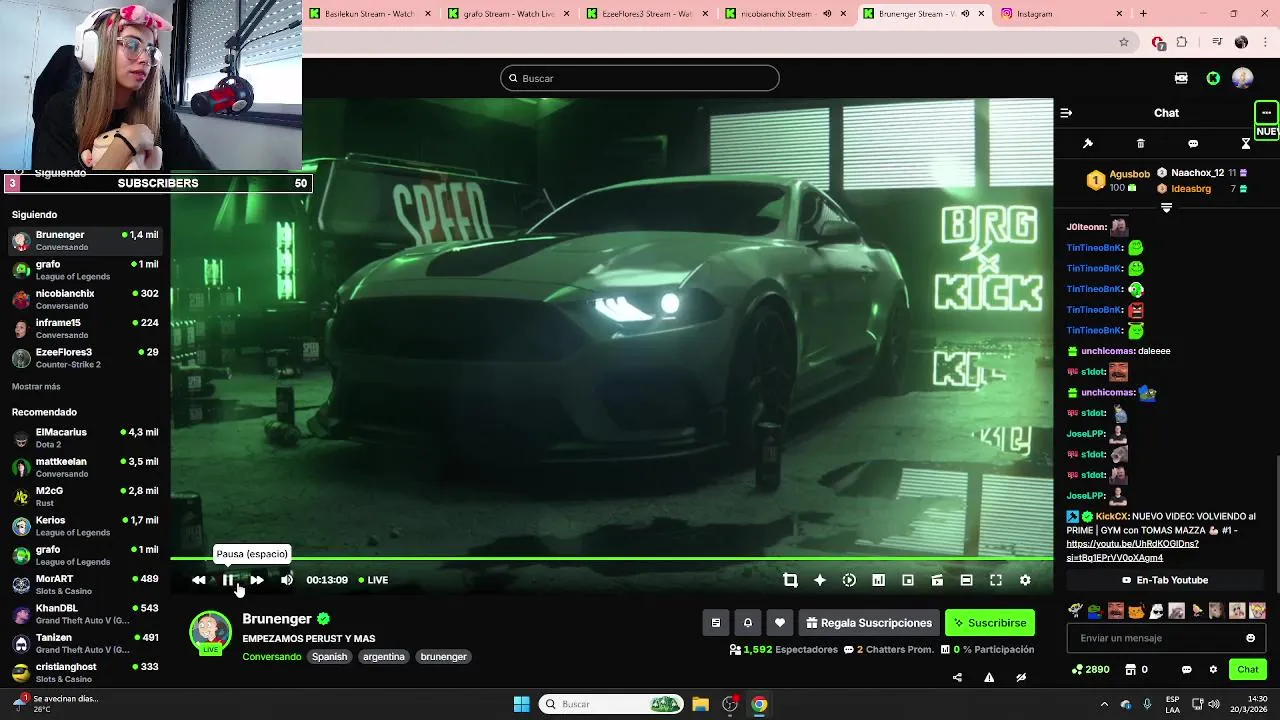
Task: Click the crossed-out eye hide icon
Action: tap(1021, 677)
